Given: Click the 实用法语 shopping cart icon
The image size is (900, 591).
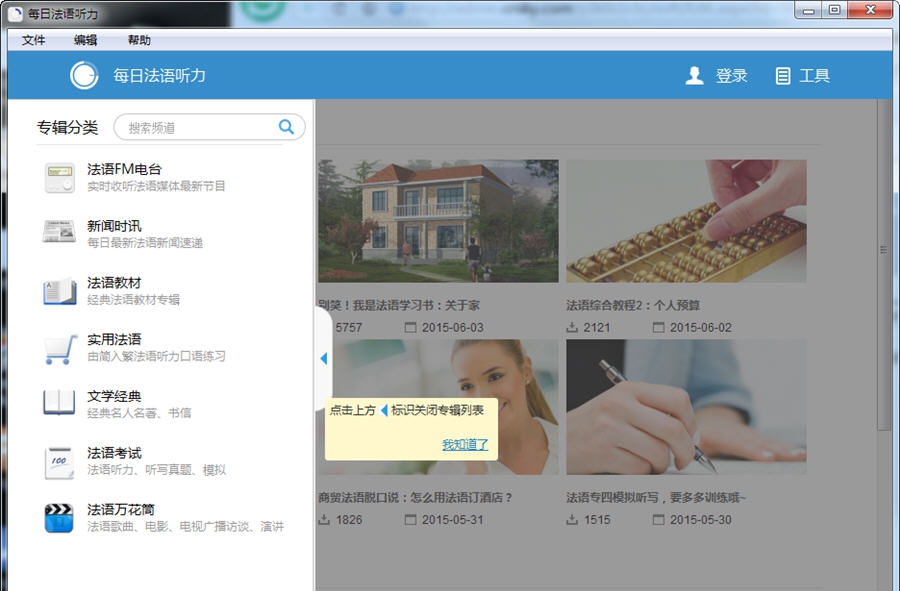Looking at the screenshot, I should 60,347.
